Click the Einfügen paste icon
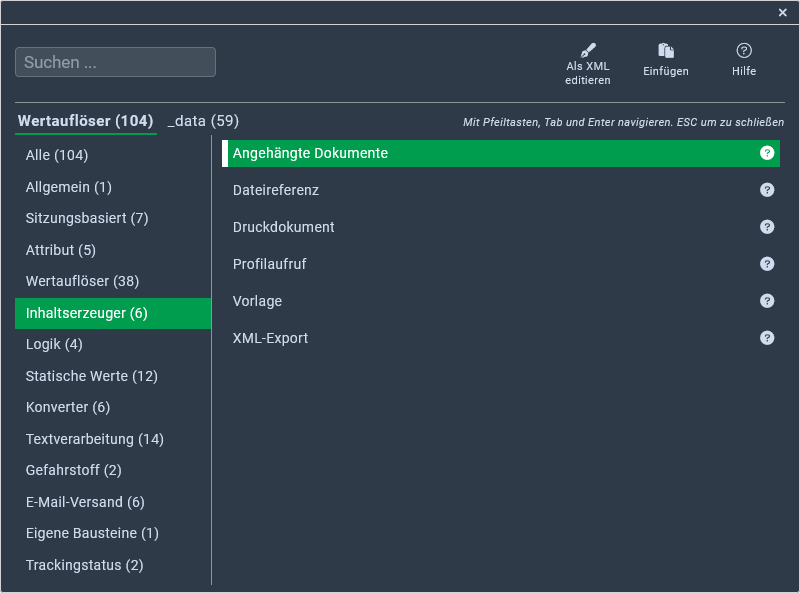 point(665,50)
